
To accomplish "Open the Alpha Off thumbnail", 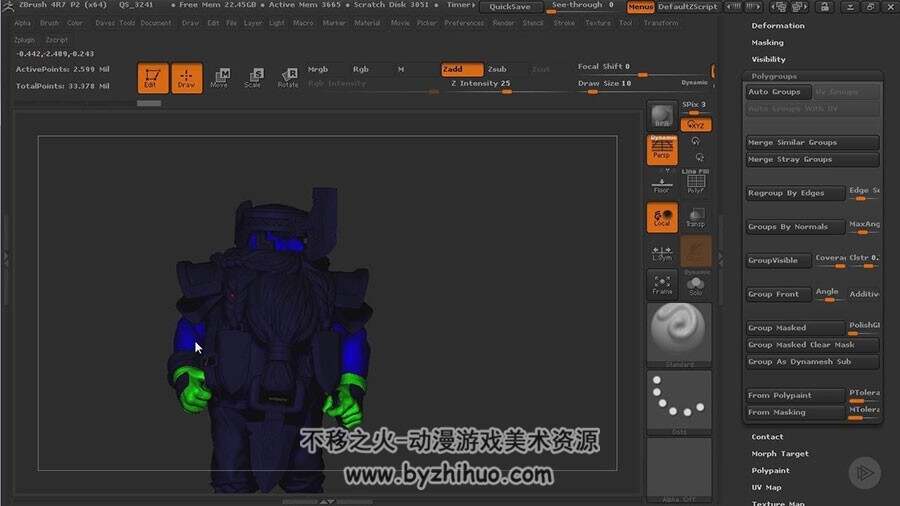I will [x=679, y=469].
